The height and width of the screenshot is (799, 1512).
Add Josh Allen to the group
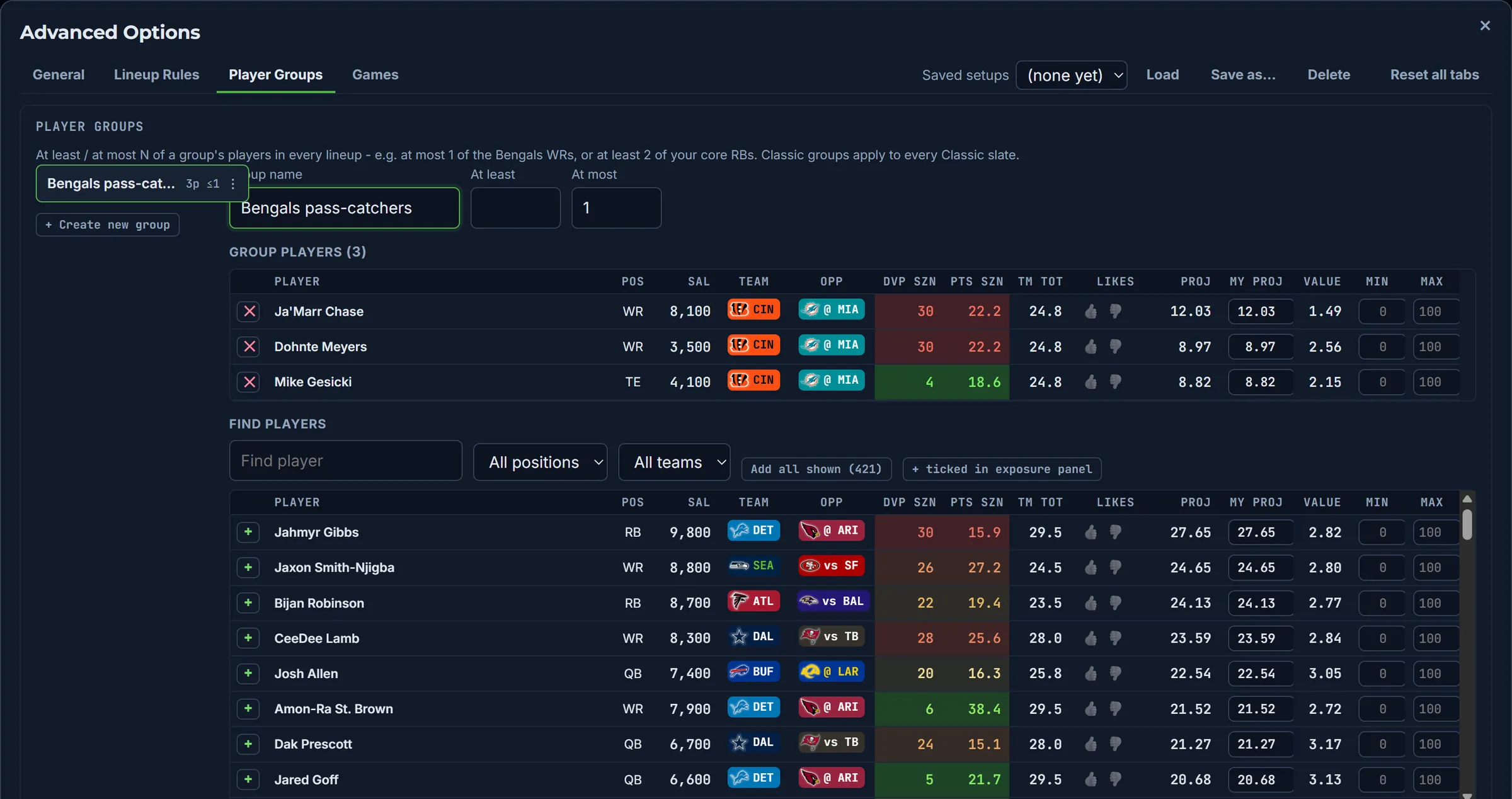(x=248, y=674)
